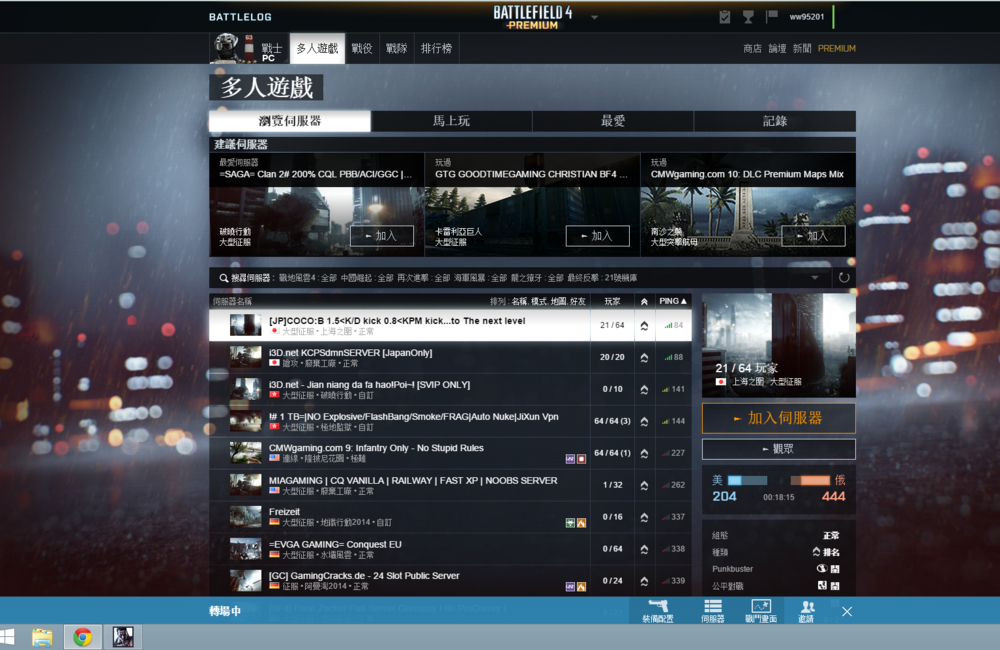Open the Battlefield game taskbar icon
Image resolution: width=1000 pixels, height=650 pixels.
(x=123, y=637)
